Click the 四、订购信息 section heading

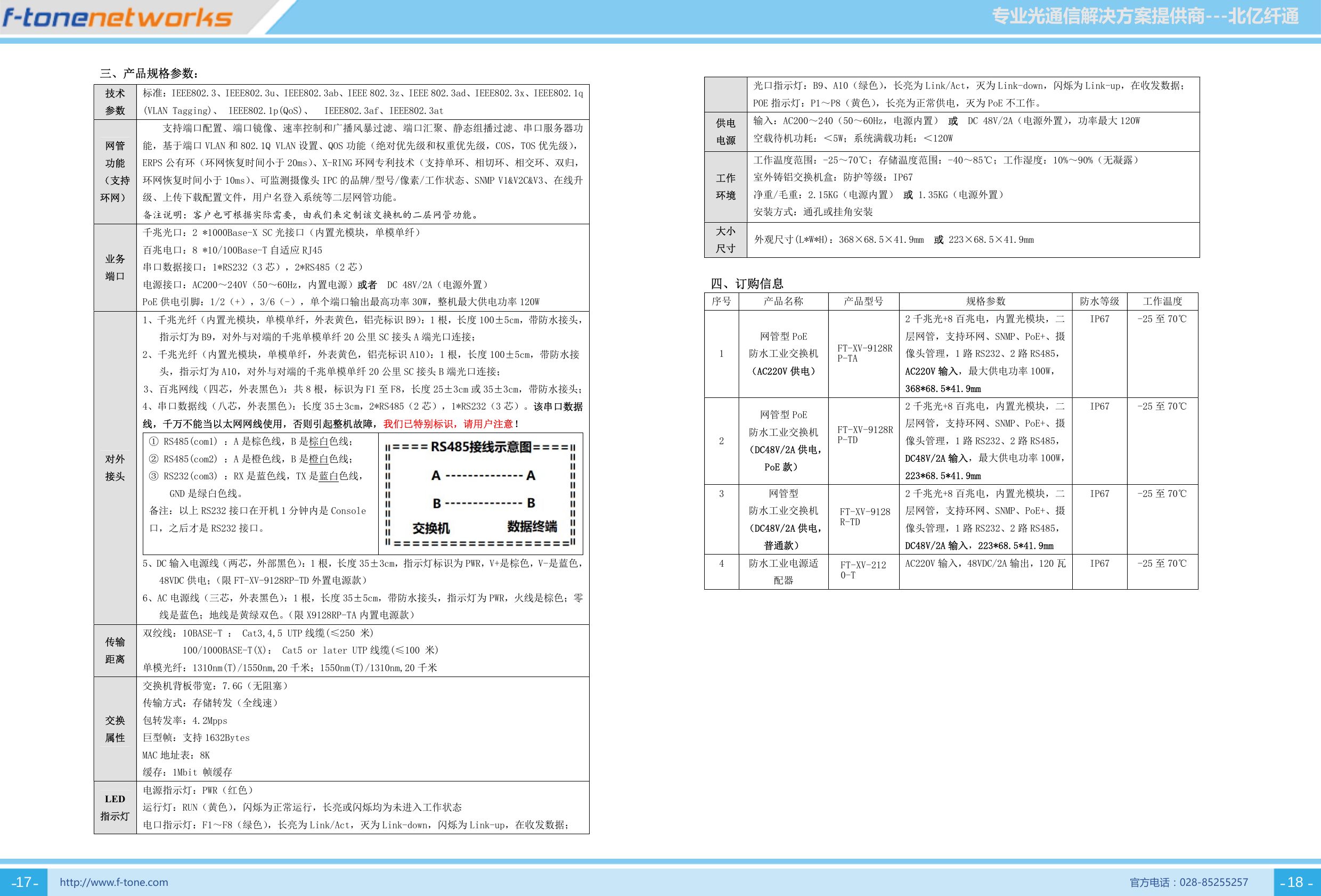click(x=746, y=284)
